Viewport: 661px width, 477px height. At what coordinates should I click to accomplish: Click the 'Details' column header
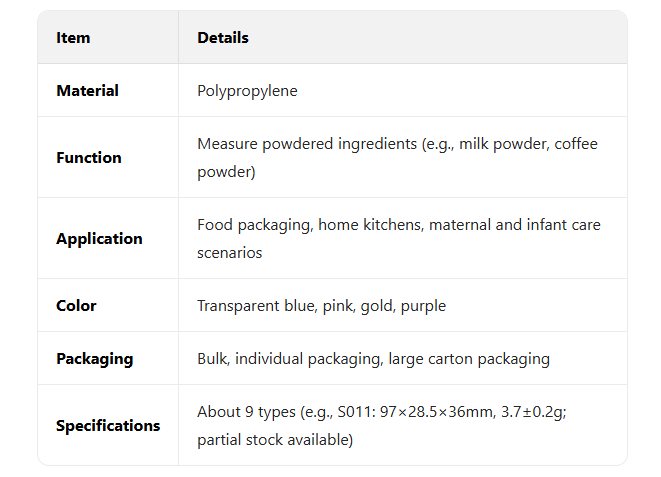point(223,38)
